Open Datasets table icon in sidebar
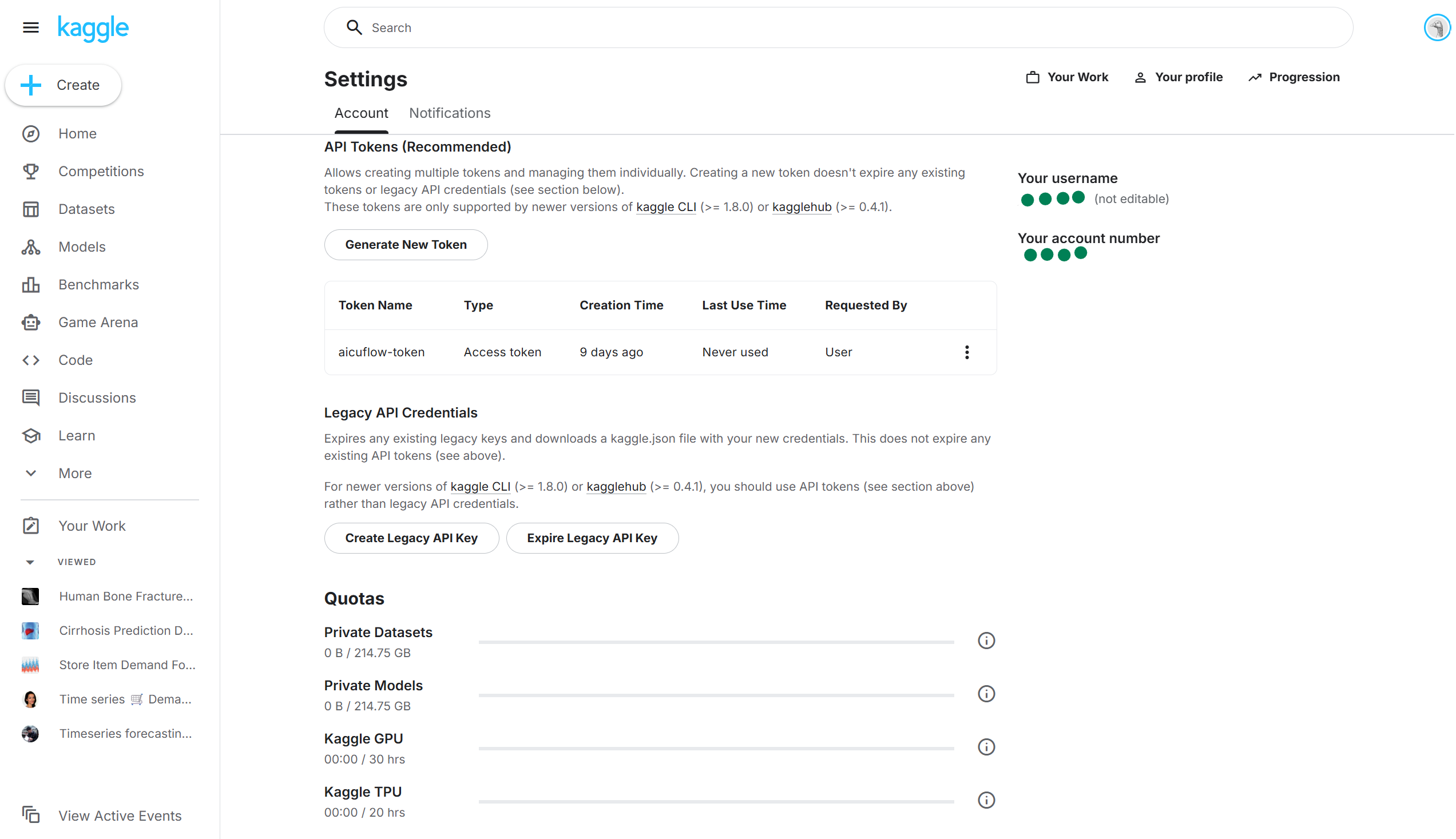 [x=30, y=209]
